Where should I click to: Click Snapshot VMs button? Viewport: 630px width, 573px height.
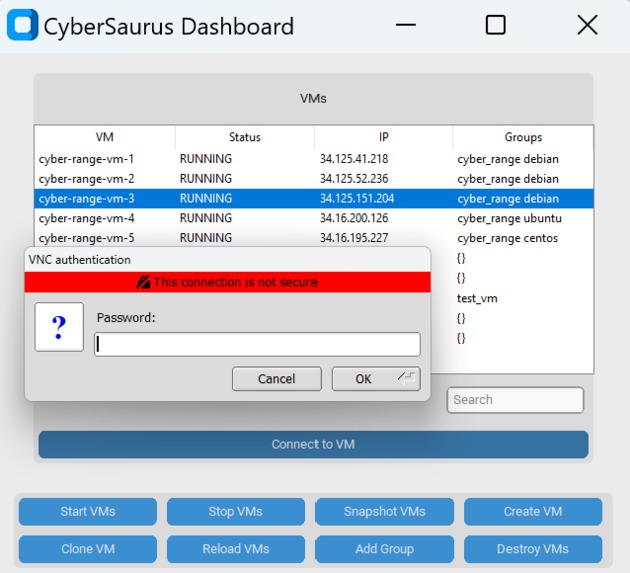point(385,512)
